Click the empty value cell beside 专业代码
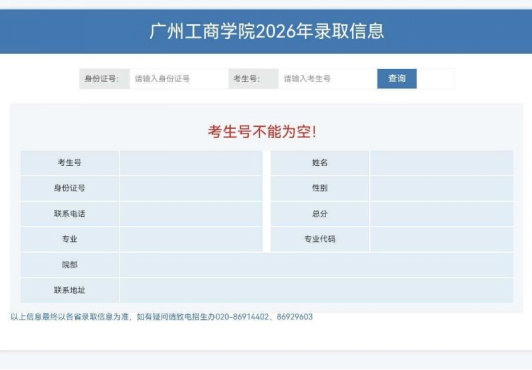This screenshot has height=370, width=532. [442, 239]
